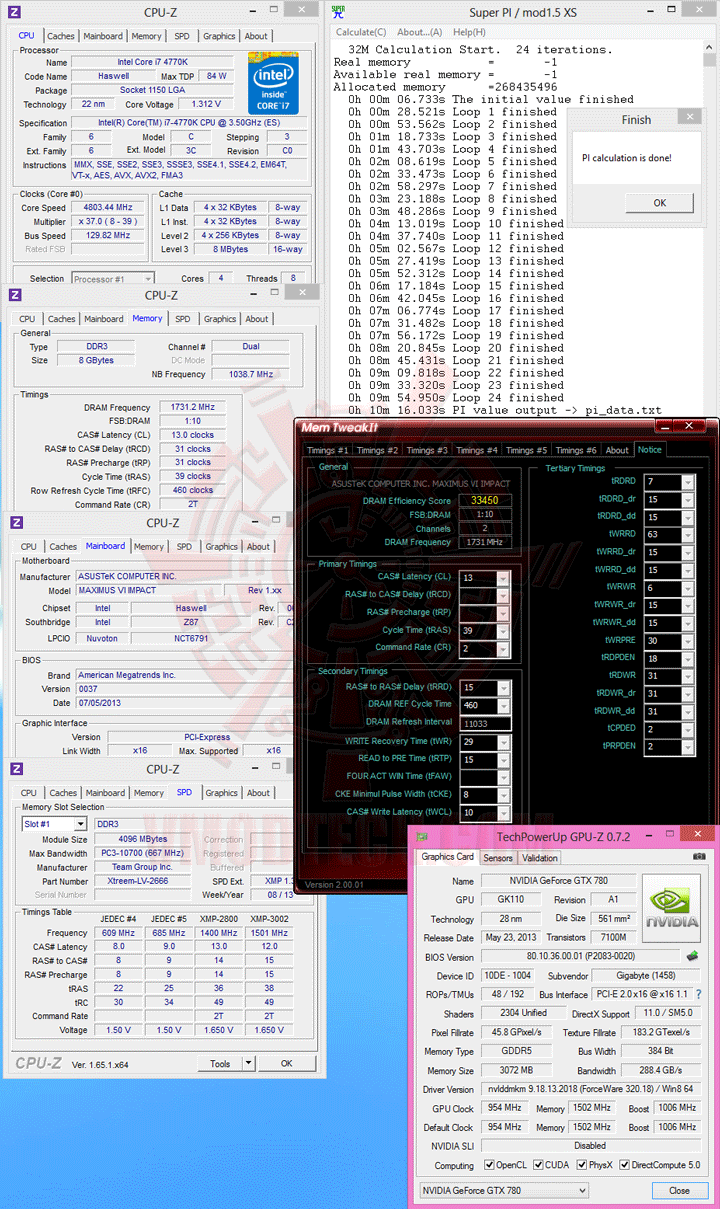Open the tRDWR_dd value dropdown
The height and width of the screenshot is (1209, 720).
coord(687,712)
